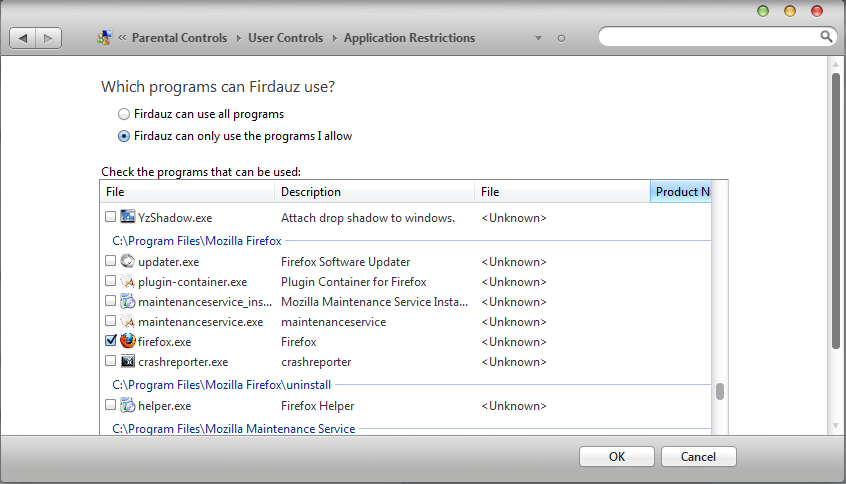The image size is (846, 484).
Task: Select 'Firefox Software Updater' description
Action: tap(345, 262)
